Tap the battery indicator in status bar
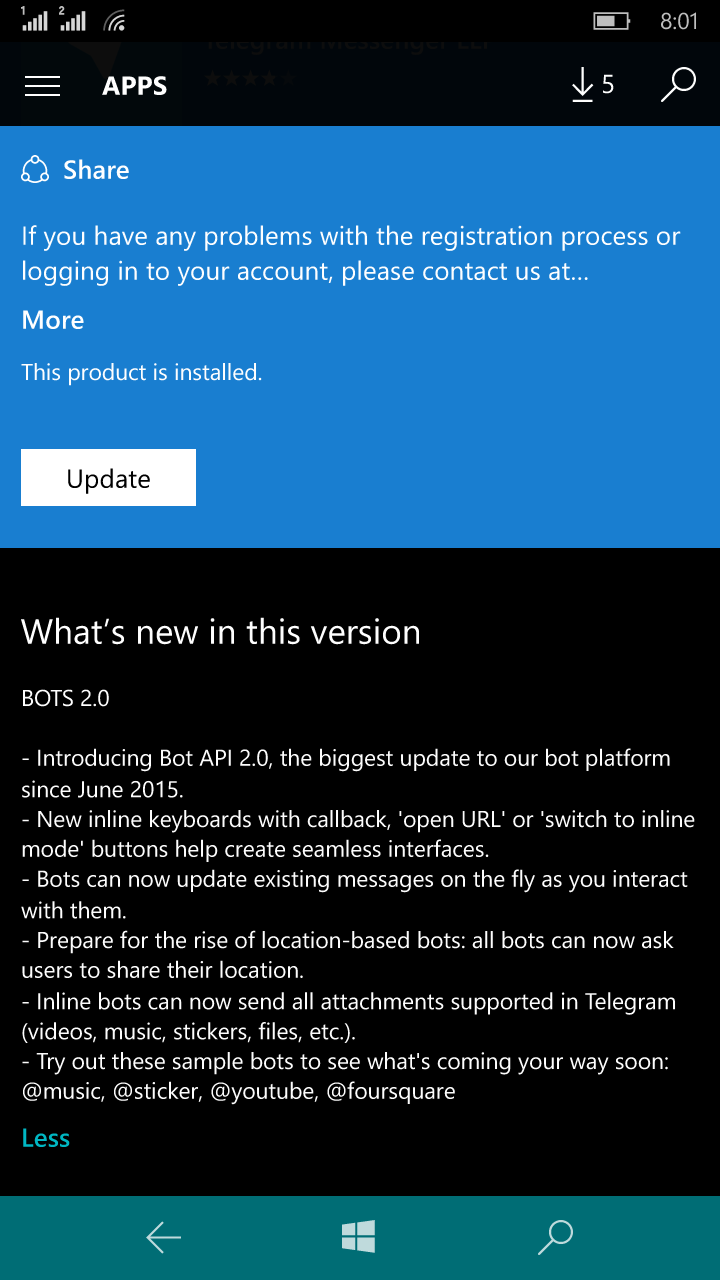 pyautogui.click(x=611, y=20)
